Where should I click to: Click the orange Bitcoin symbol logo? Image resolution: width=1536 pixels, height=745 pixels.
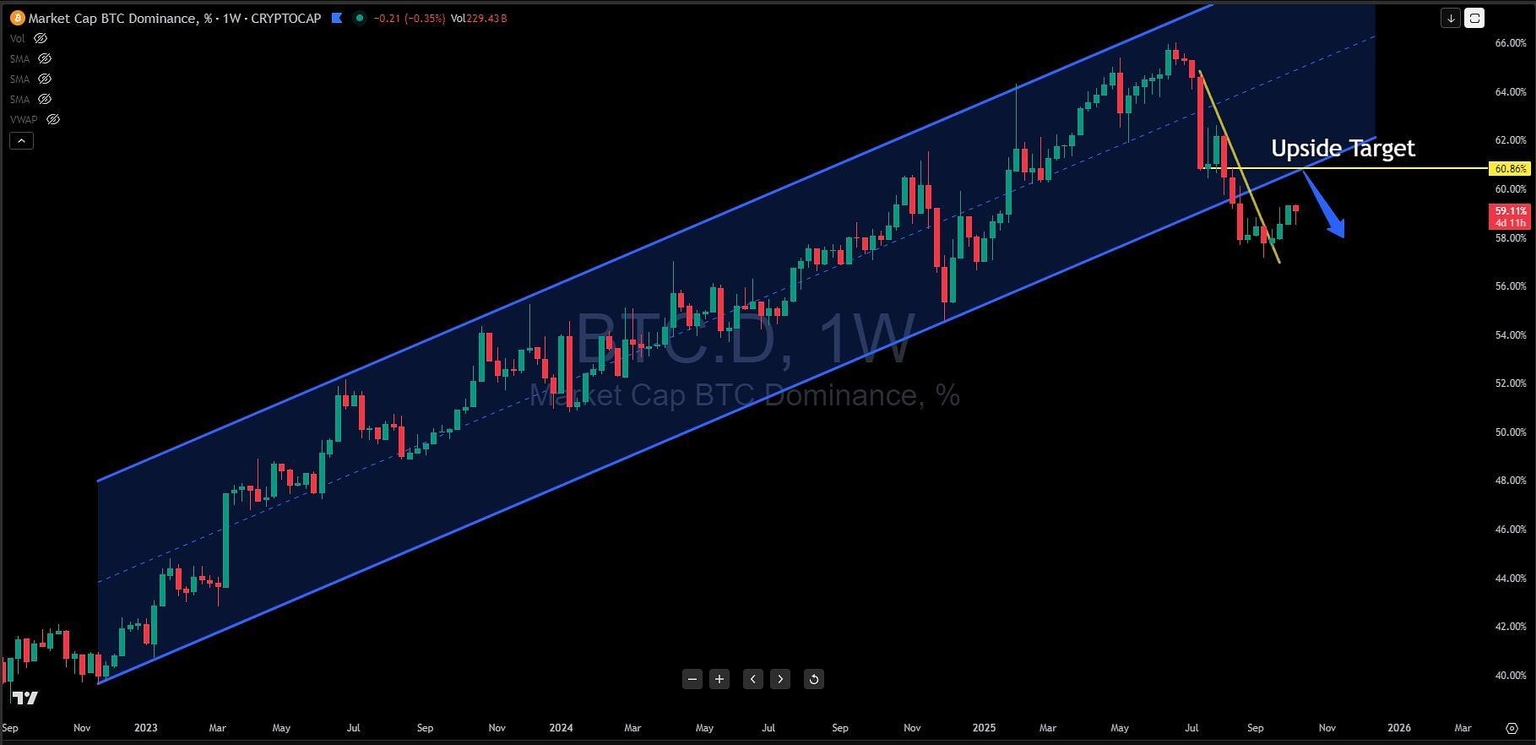17,18
